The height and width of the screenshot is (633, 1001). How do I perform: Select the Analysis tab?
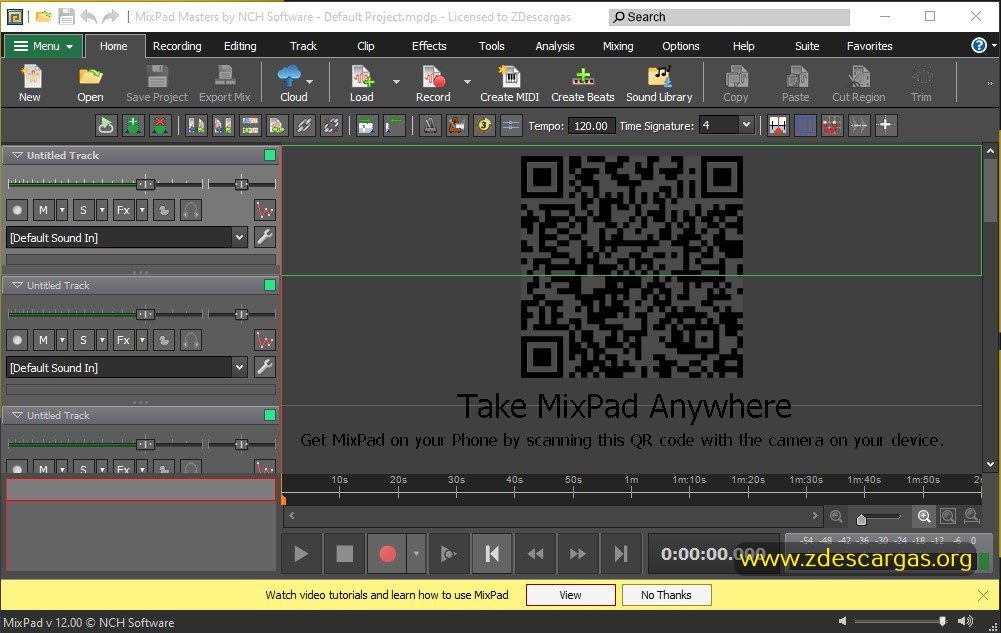pos(555,46)
